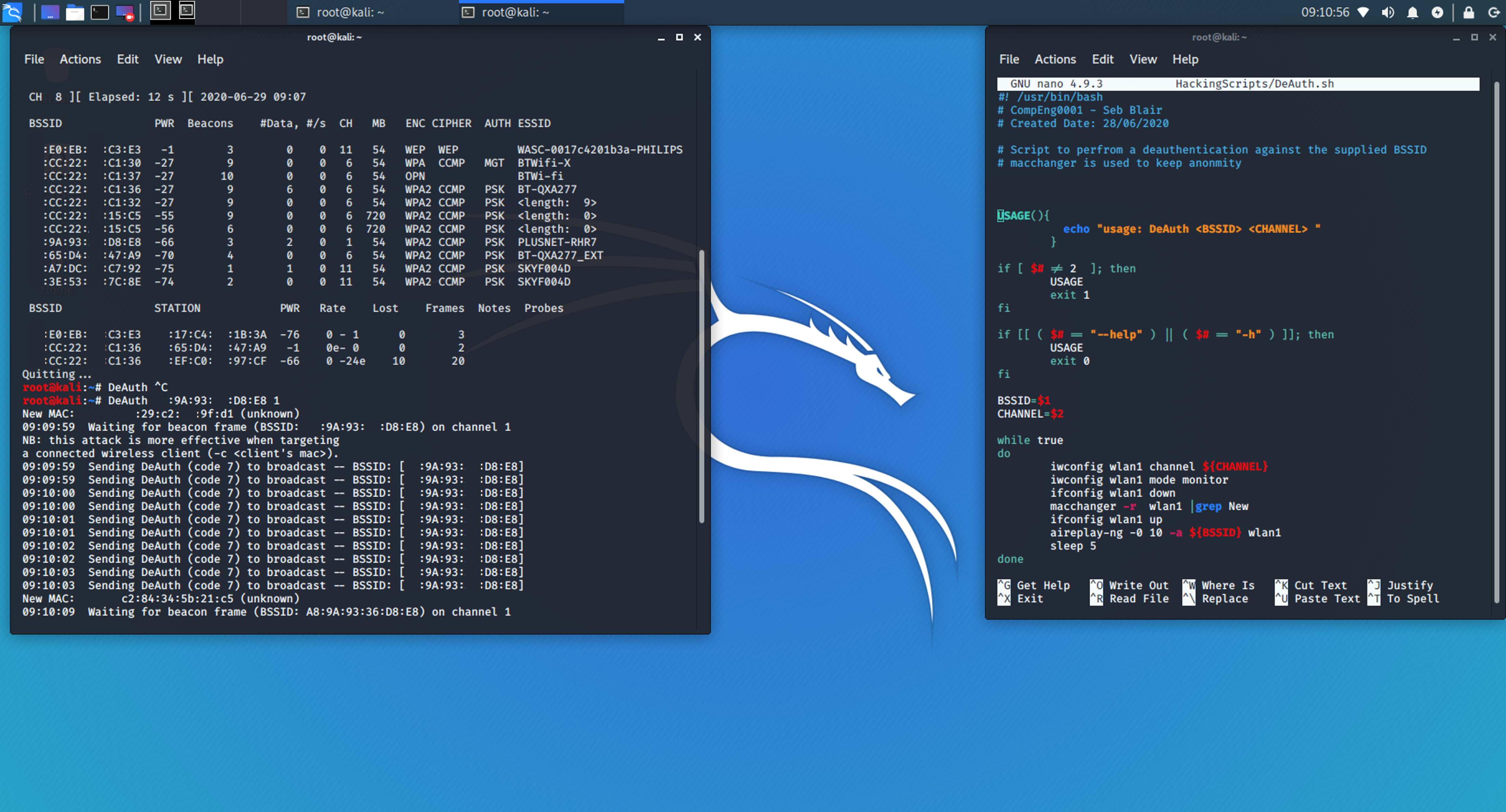The image size is (1506, 812).
Task: Open the power manager lightning icon
Action: pyautogui.click(x=1437, y=12)
